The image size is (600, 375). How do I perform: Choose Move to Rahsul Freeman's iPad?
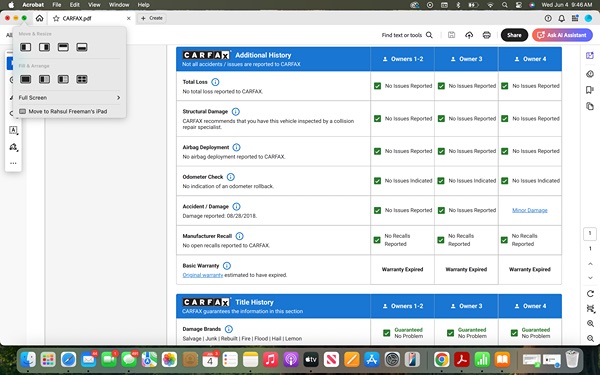pos(69,111)
